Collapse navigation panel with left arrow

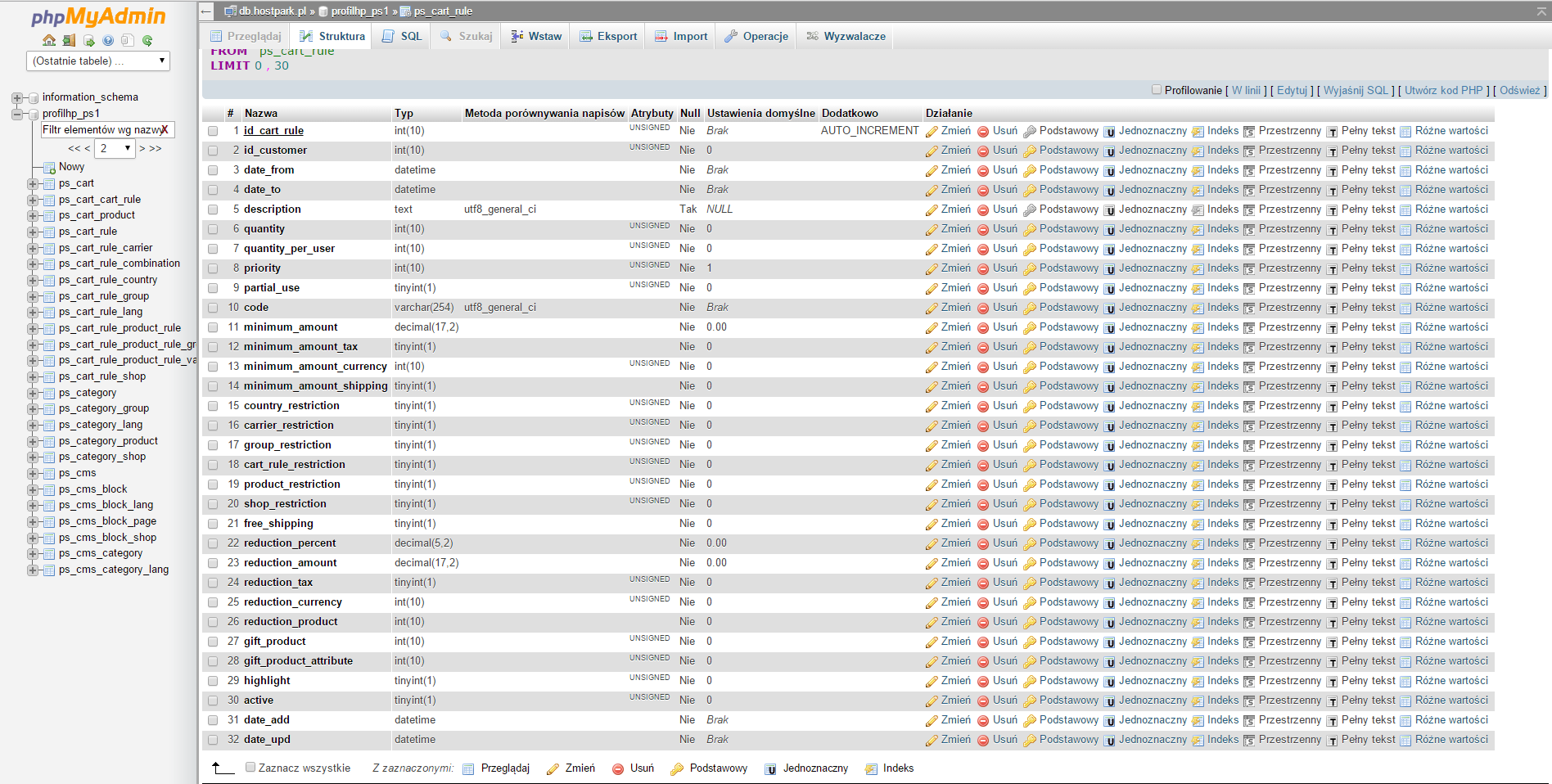pos(206,11)
